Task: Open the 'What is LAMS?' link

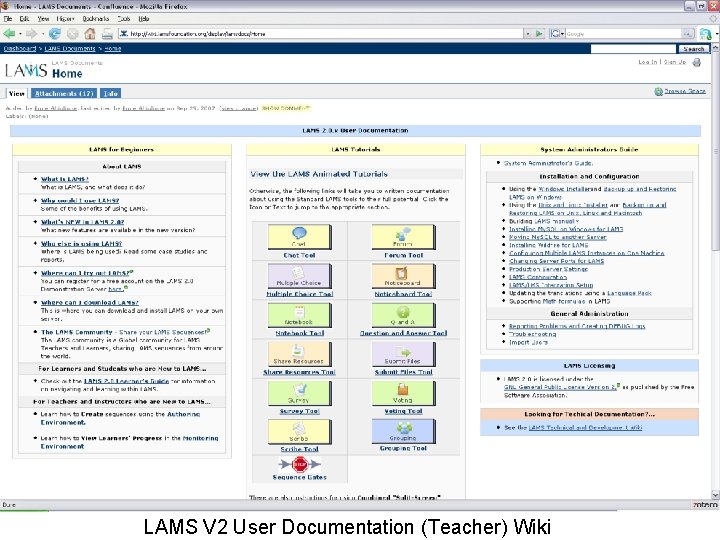Action: click(x=65, y=179)
